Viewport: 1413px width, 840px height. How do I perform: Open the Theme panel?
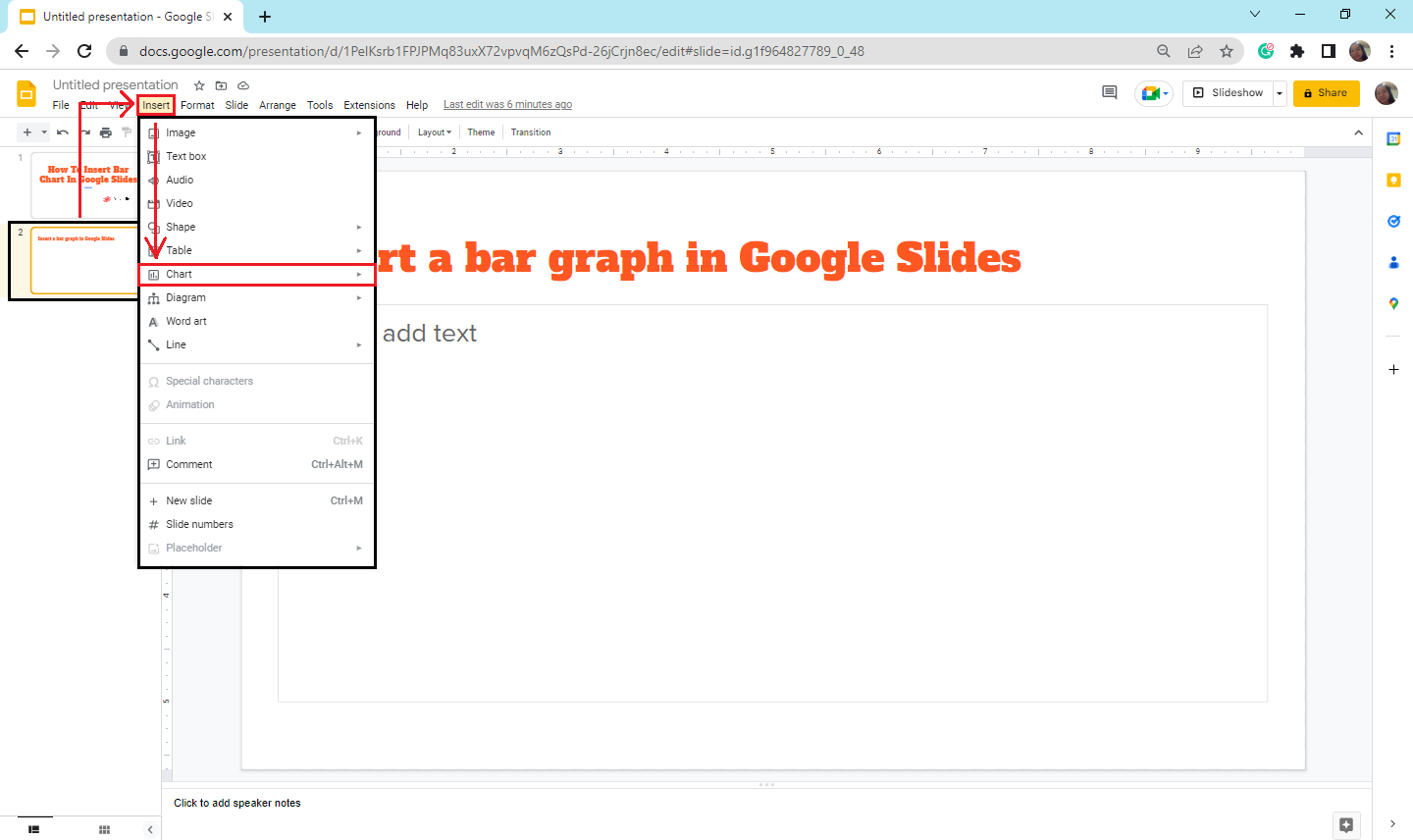tap(481, 132)
